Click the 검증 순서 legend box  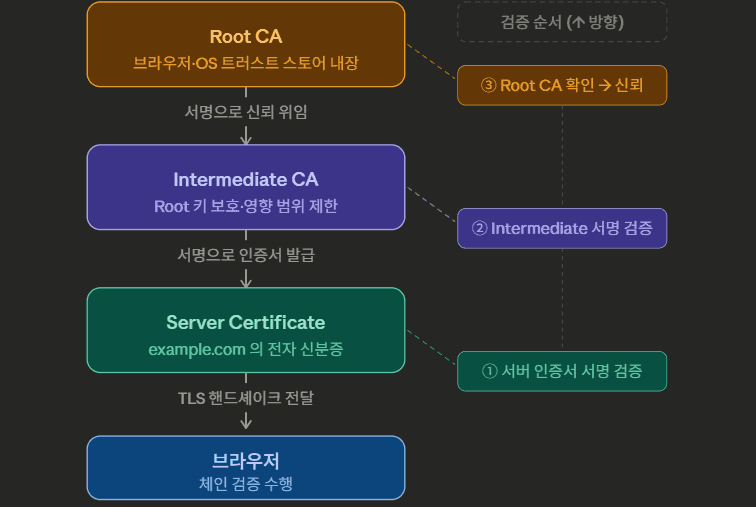coord(562,22)
